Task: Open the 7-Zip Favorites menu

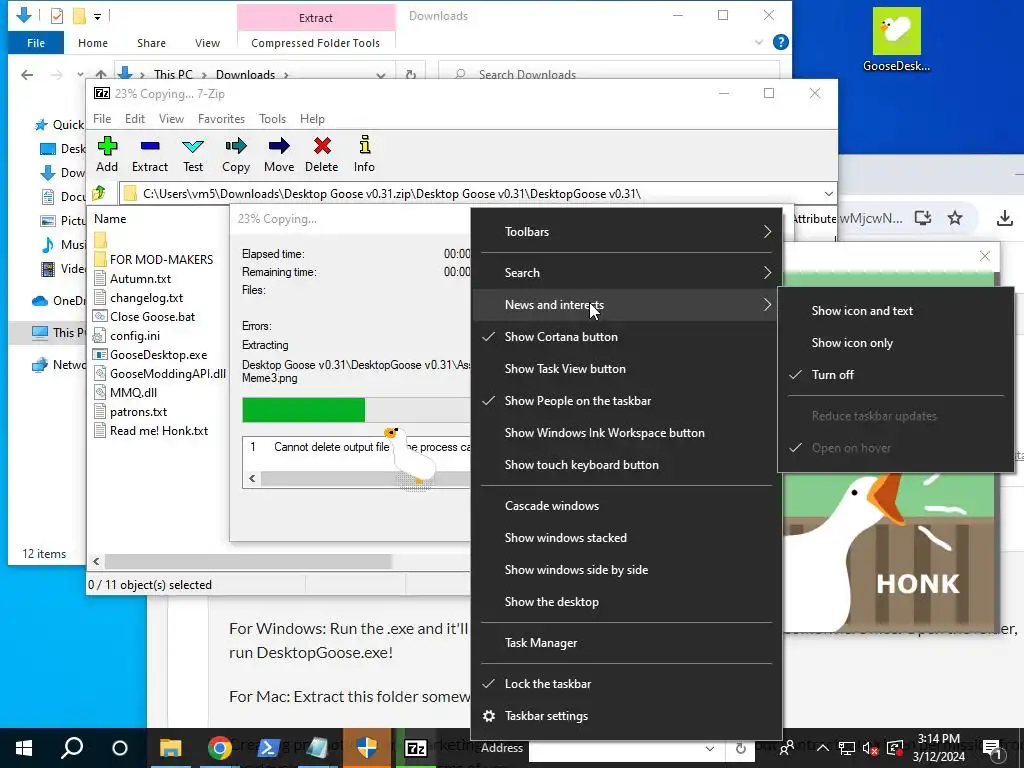Action: (221, 119)
